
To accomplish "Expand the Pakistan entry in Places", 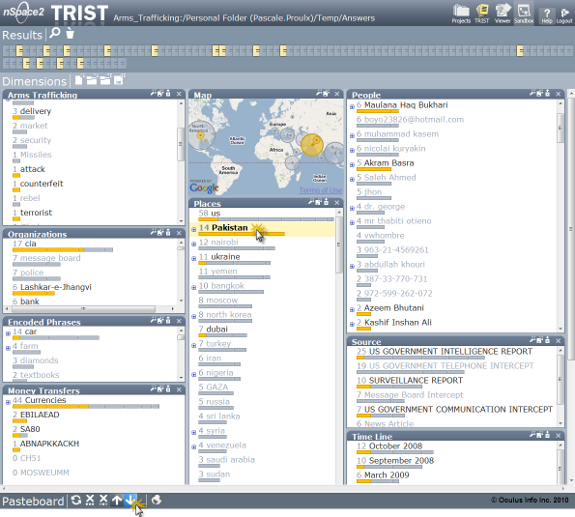I will [194, 230].
